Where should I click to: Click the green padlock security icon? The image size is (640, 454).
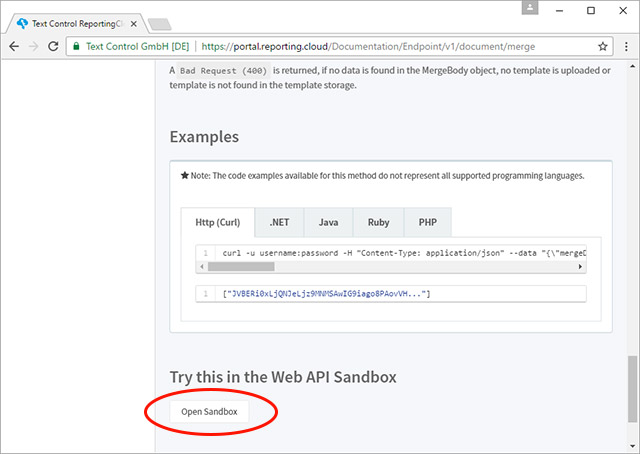click(76, 46)
